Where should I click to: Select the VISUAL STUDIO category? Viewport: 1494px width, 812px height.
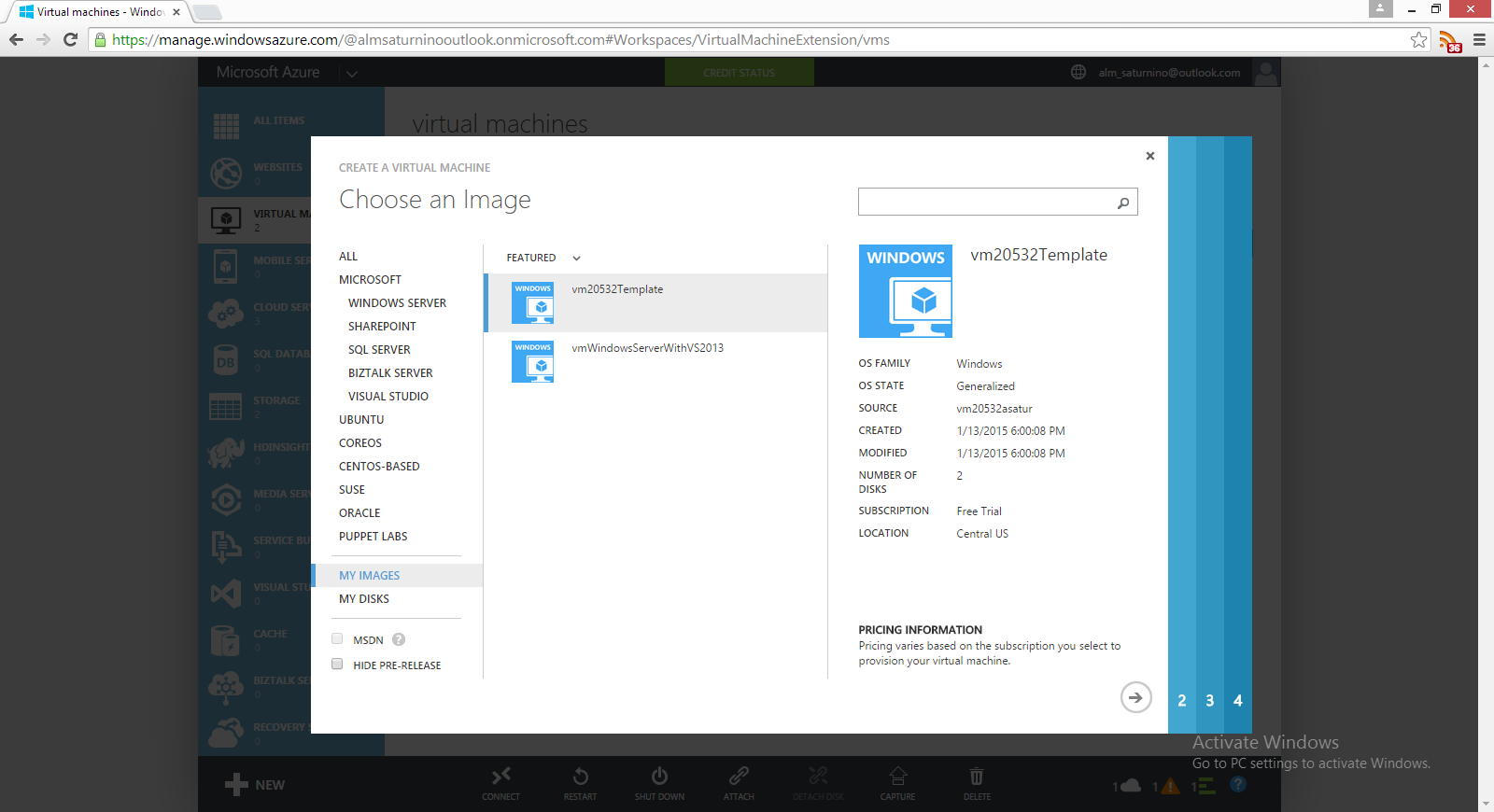point(388,397)
